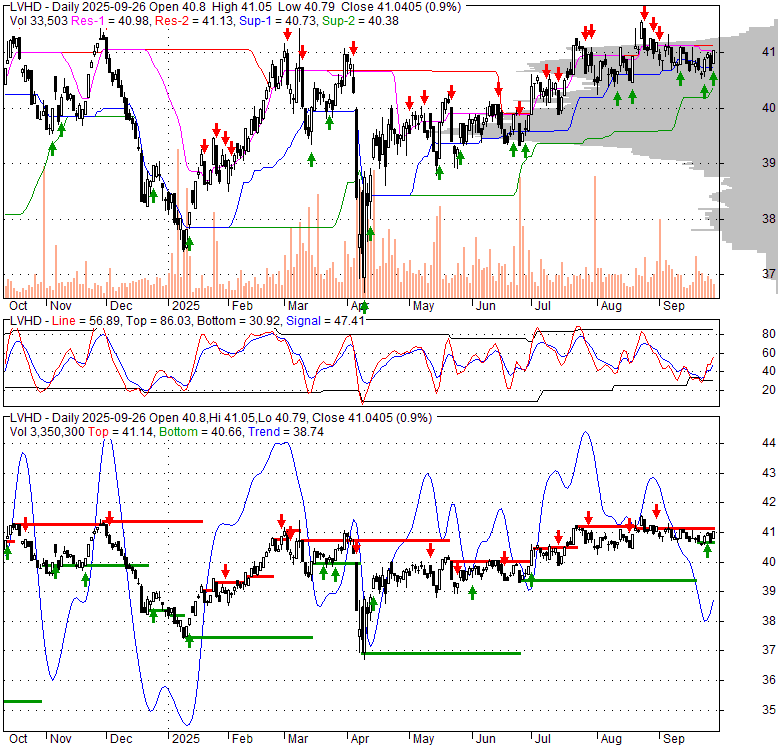The image size is (780, 745).
Task: Click the 'Jun' label under the lower chart
Action: (x=486, y=739)
